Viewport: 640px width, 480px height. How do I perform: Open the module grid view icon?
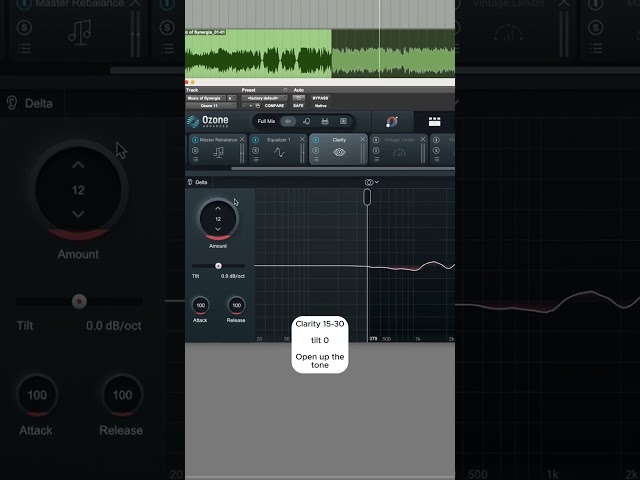434,122
